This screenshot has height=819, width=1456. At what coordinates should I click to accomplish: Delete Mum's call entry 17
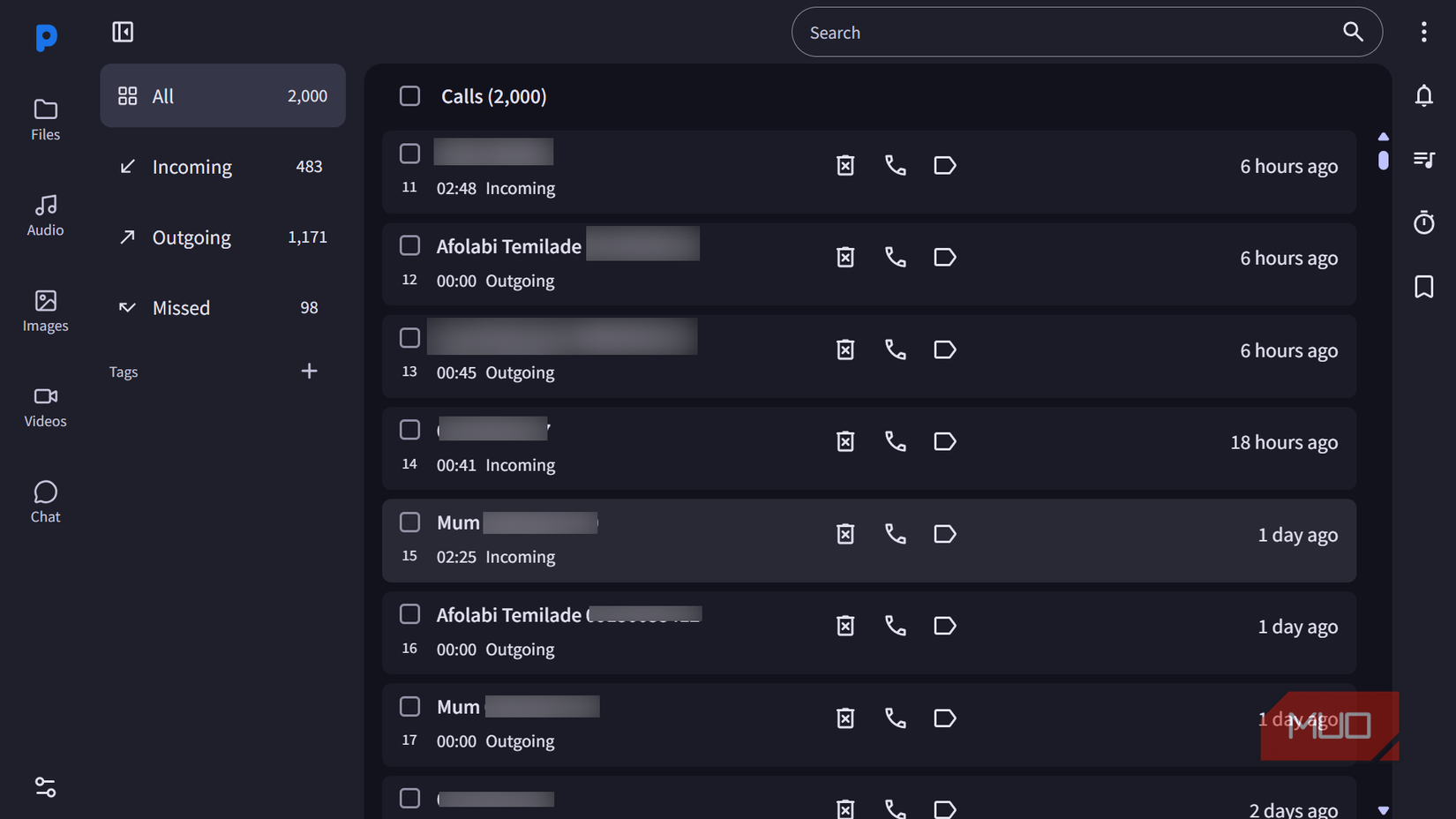coord(845,718)
